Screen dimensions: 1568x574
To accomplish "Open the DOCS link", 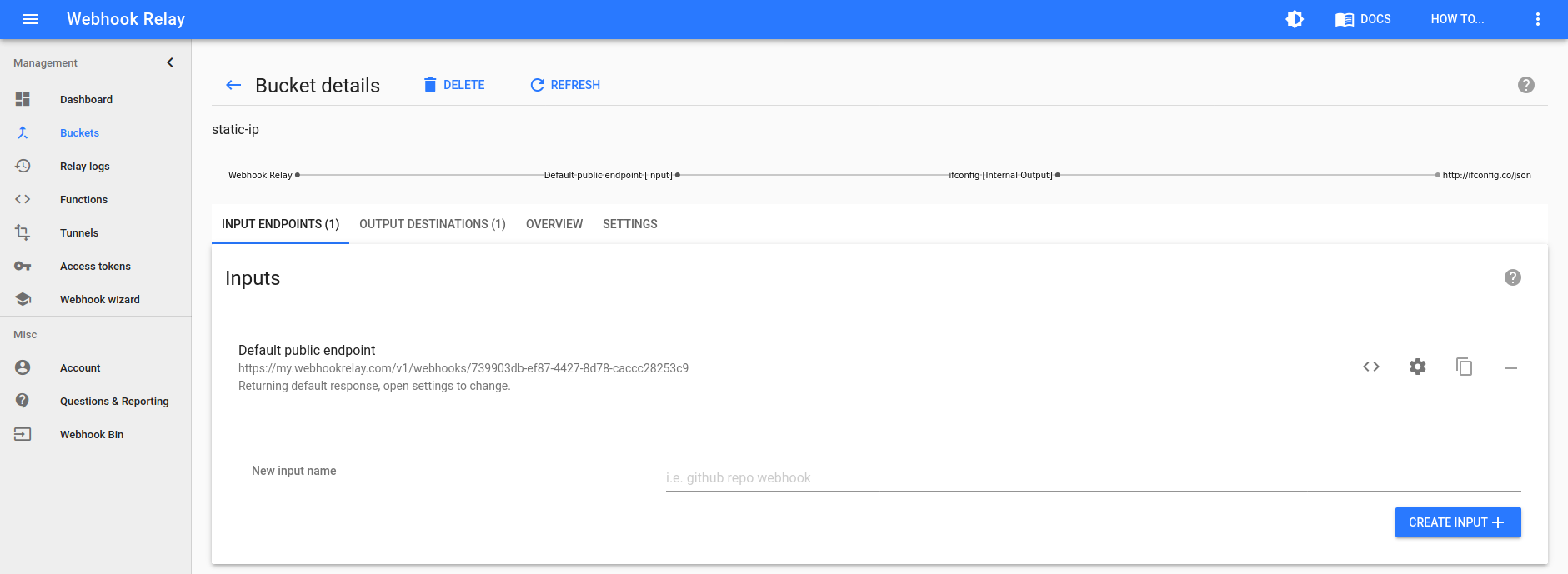I will (1363, 19).
